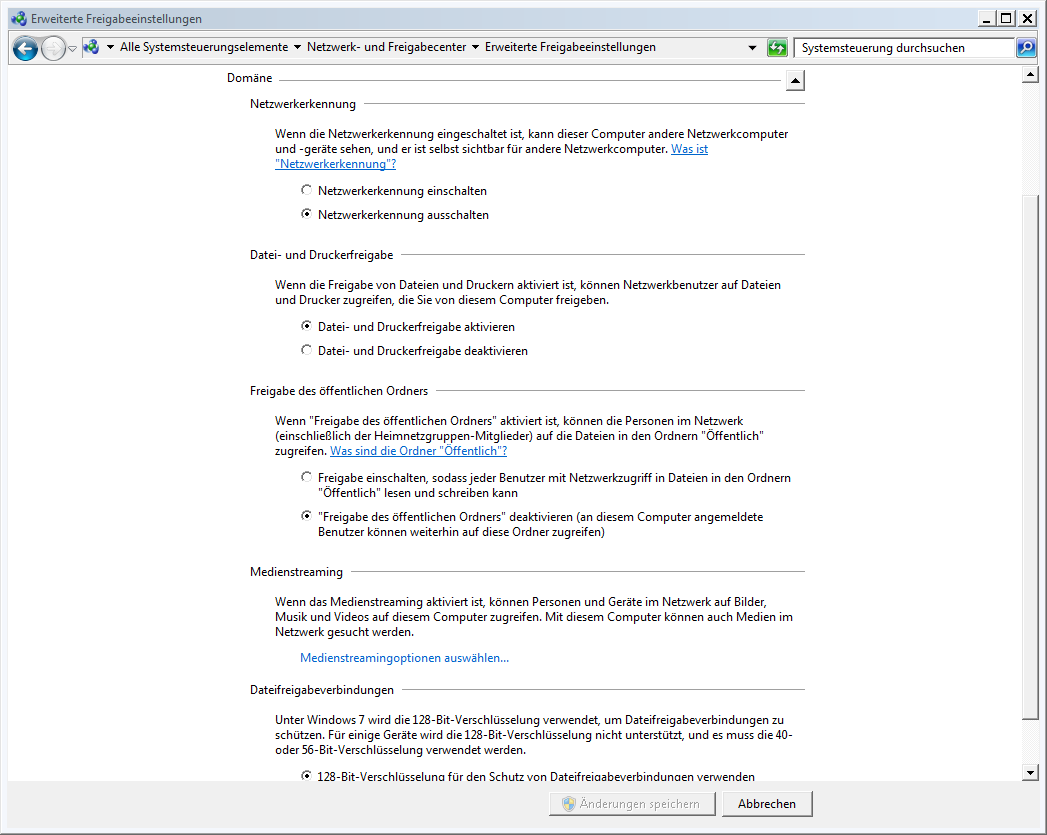
Task: Open Medienstreamingoptionen auswählen link
Action: (404, 658)
